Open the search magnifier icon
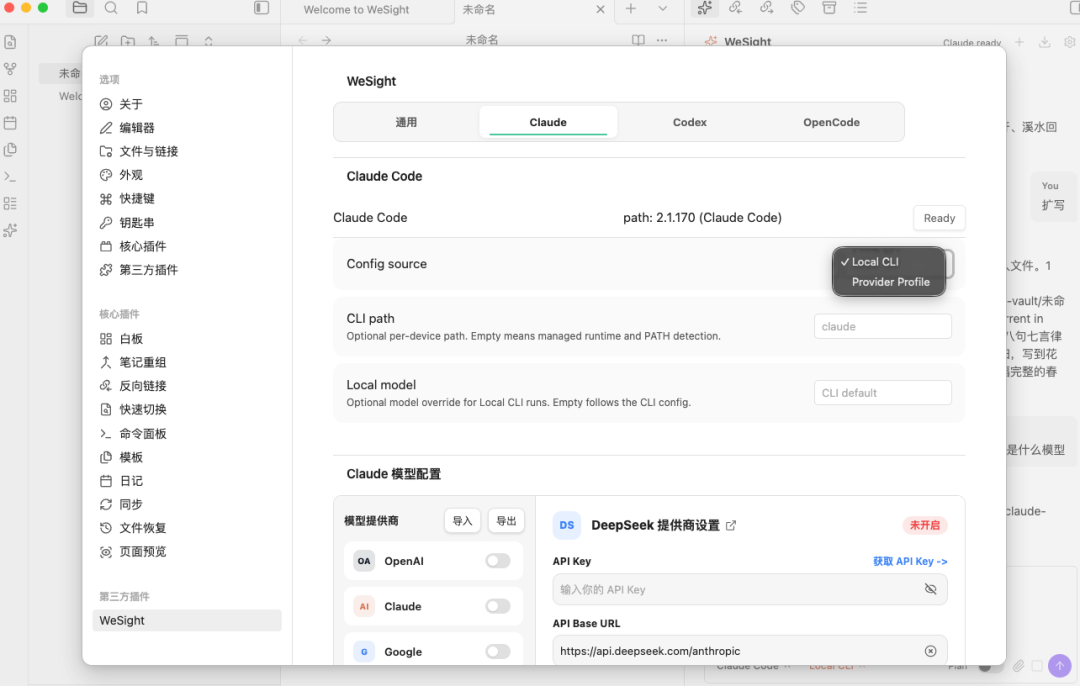This screenshot has height=686, width=1080. click(x=111, y=8)
